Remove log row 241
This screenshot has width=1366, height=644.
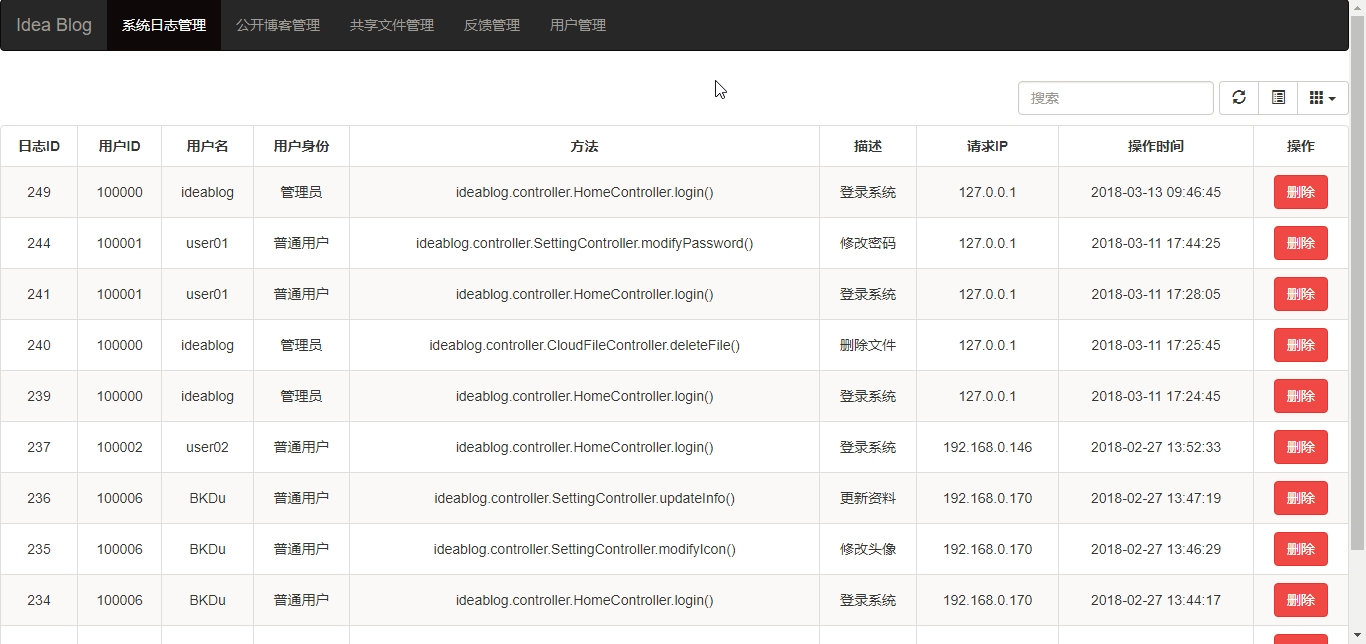1300,294
